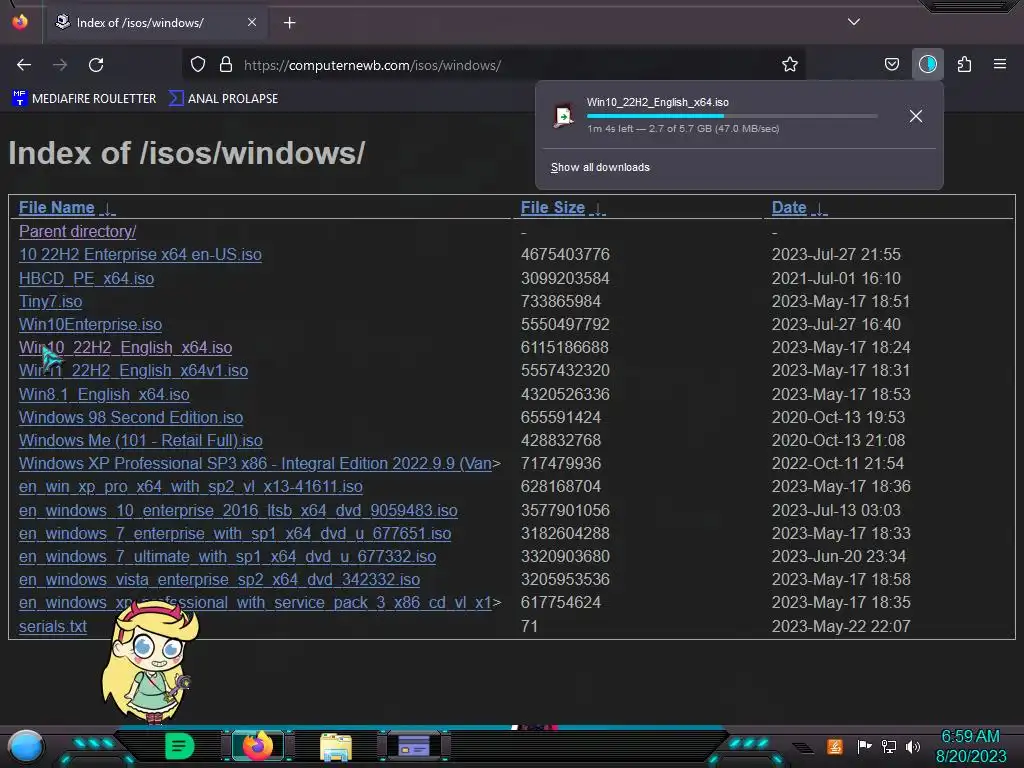Click file size 71 for serials.txt
Image resolution: width=1024 pixels, height=768 pixels.
(x=530, y=626)
